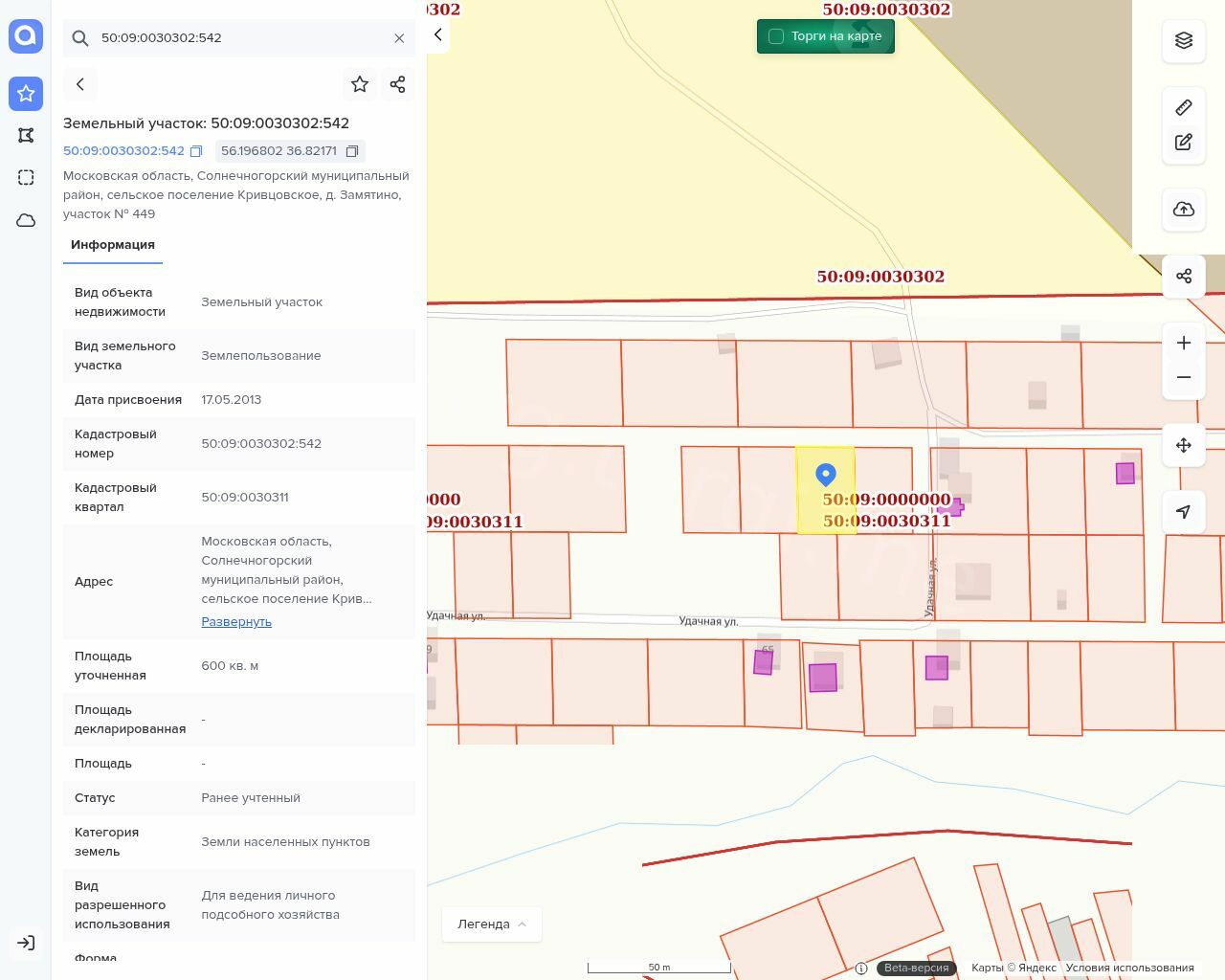
Task: Select the ruler measurement tool
Action: pos(1184,107)
